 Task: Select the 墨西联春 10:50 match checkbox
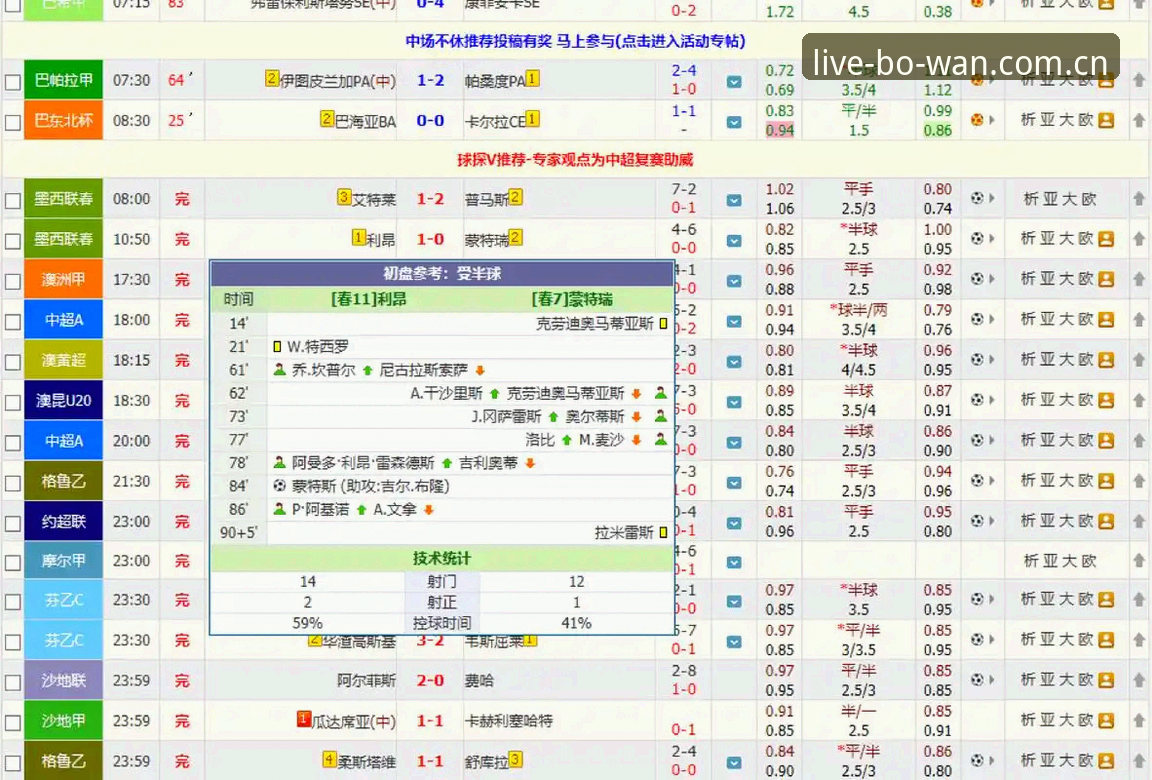12,242
